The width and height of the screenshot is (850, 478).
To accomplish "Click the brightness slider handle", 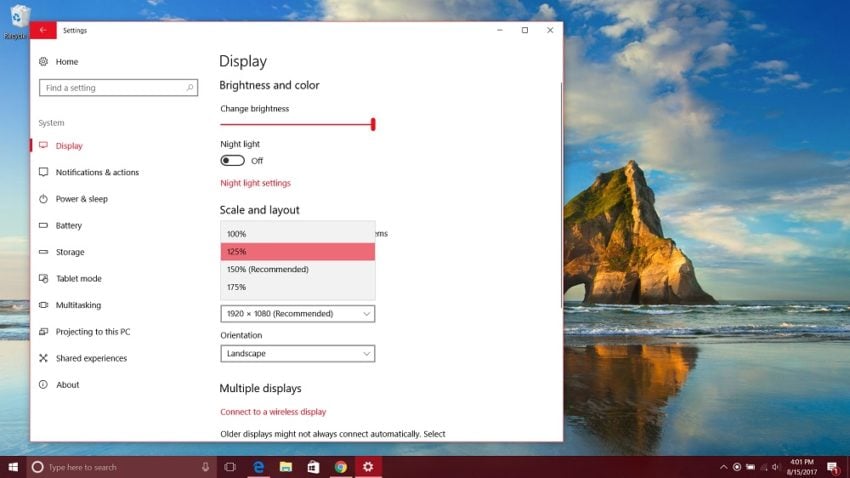I will [373, 124].
